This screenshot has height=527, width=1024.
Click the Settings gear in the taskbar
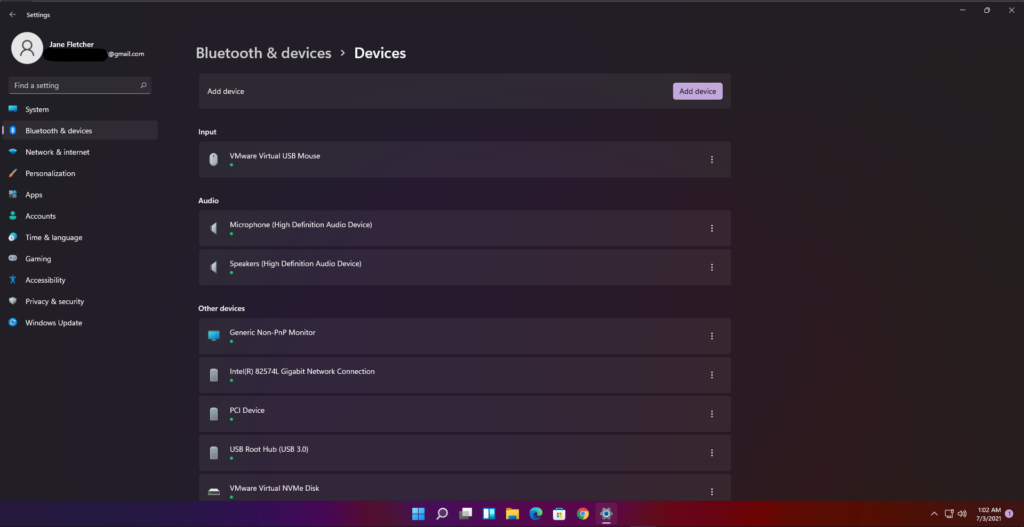pos(607,514)
